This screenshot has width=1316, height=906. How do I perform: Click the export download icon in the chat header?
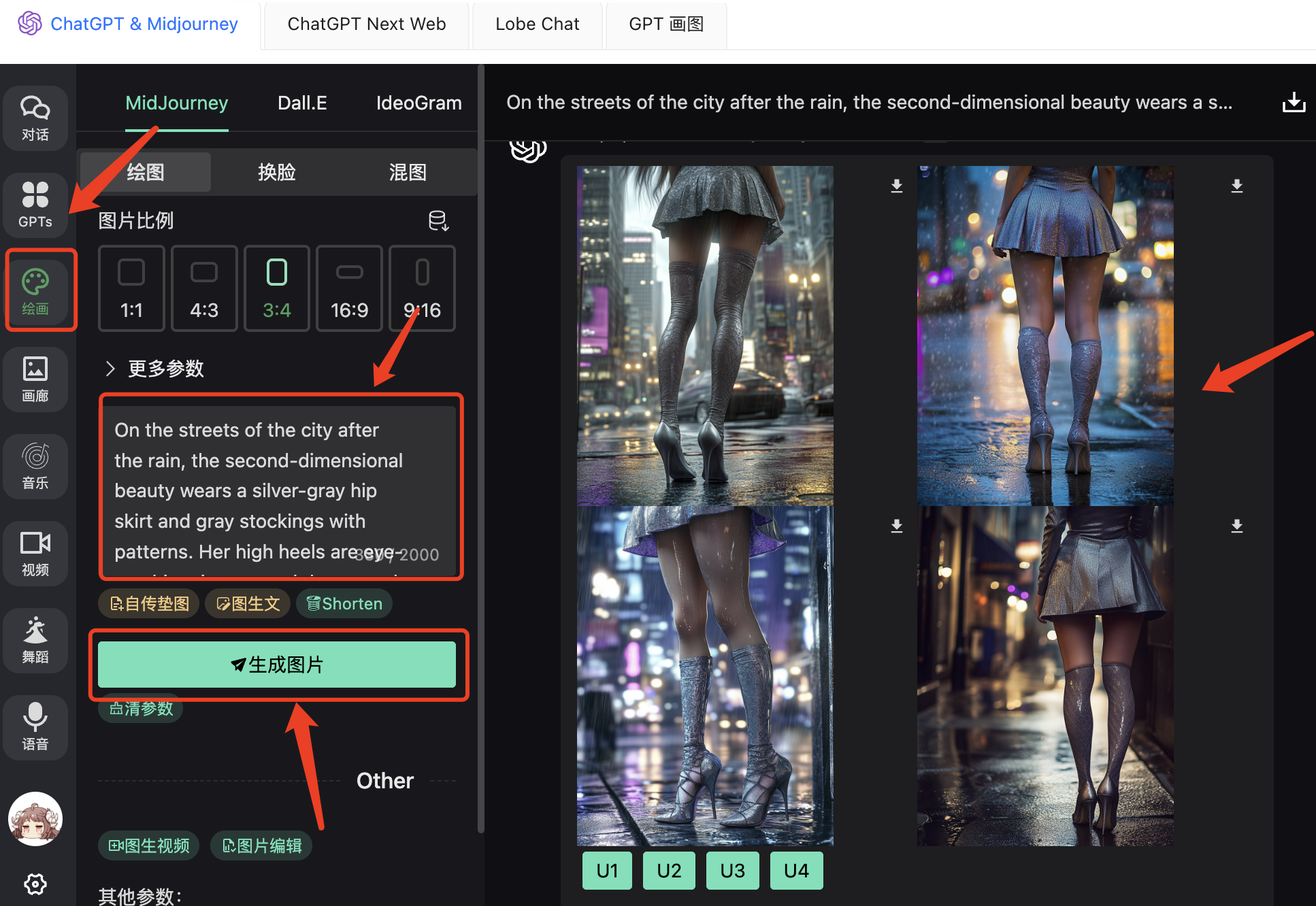(x=1293, y=103)
